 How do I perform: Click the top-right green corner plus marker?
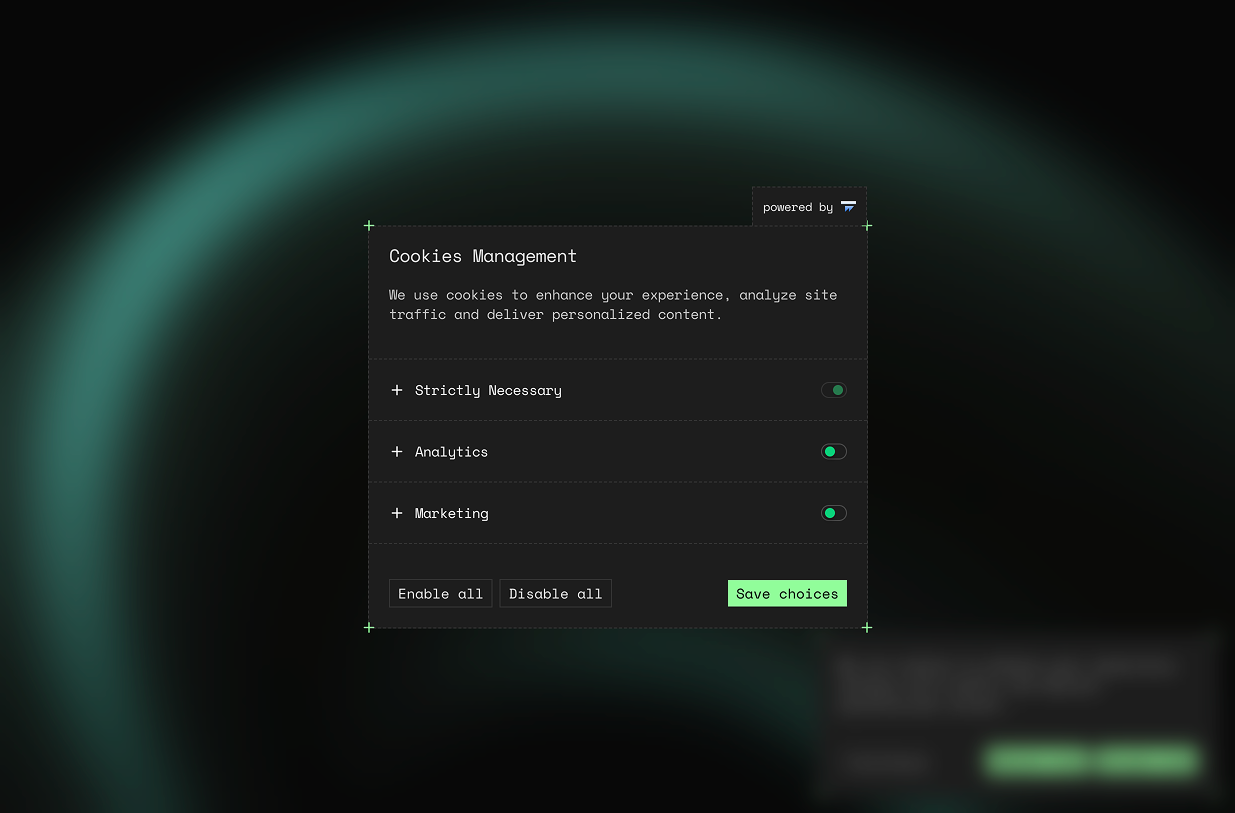[x=867, y=226]
